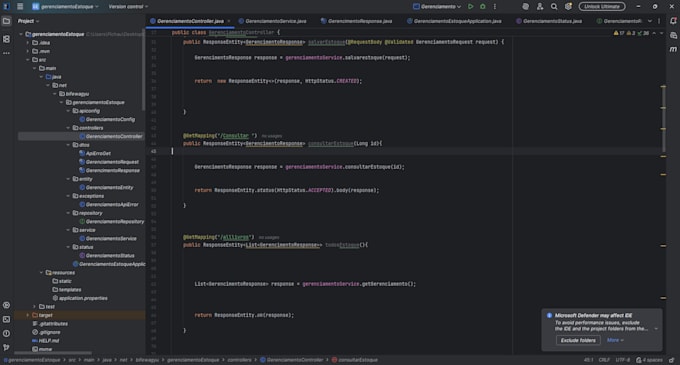
Task: Open Code With Me user icon
Action: point(540,7)
